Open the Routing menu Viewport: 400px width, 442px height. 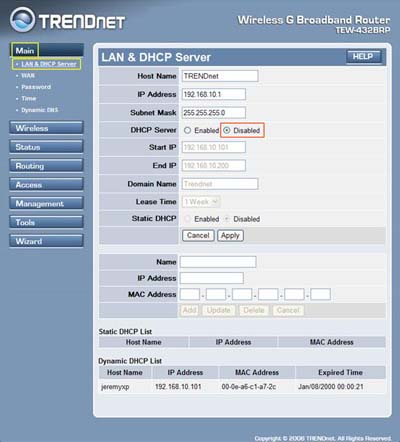click(46, 166)
